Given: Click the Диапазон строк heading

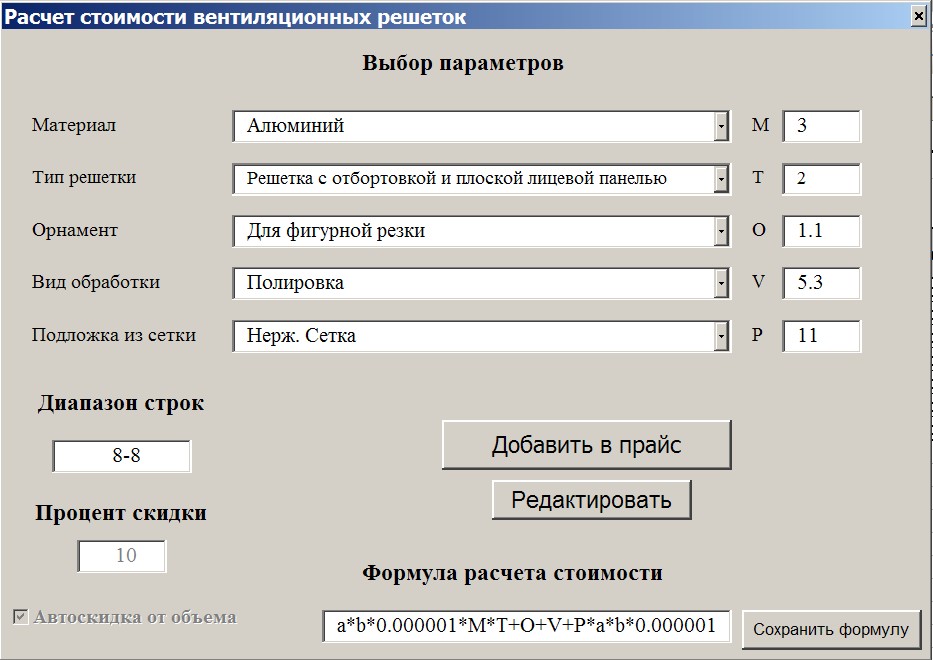Looking at the screenshot, I should pos(121,403).
